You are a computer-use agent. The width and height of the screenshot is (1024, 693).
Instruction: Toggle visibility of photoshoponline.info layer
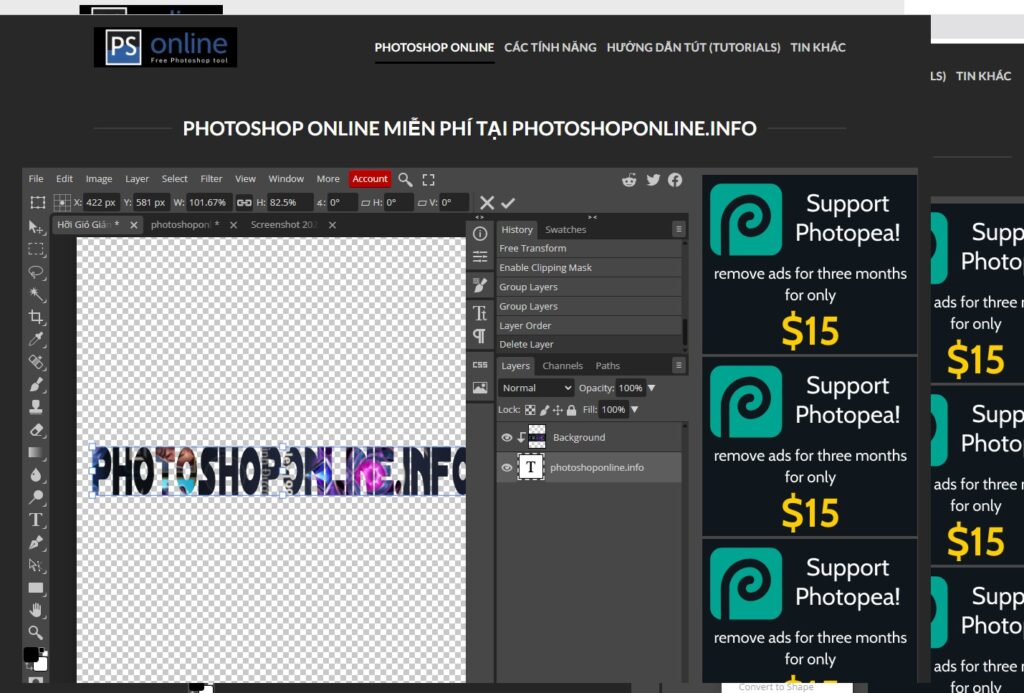tap(506, 468)
